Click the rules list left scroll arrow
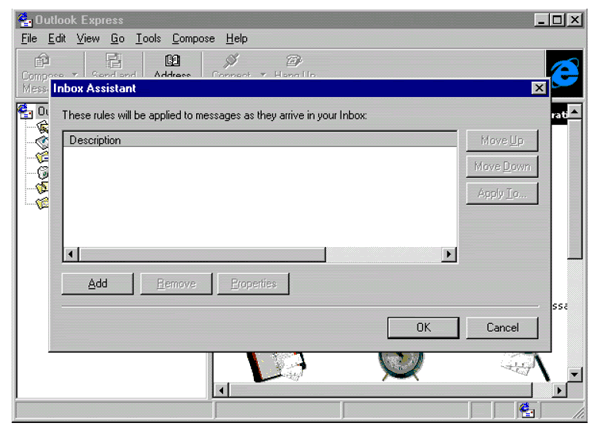 (71, 254)
